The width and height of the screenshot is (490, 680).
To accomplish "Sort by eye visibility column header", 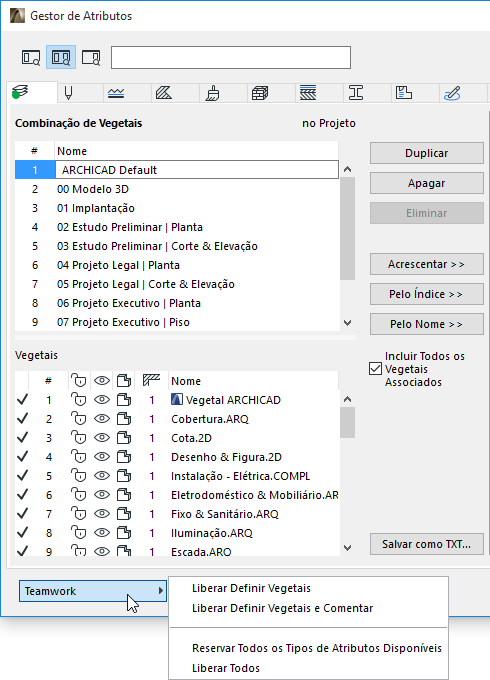I will pos(102,381).
